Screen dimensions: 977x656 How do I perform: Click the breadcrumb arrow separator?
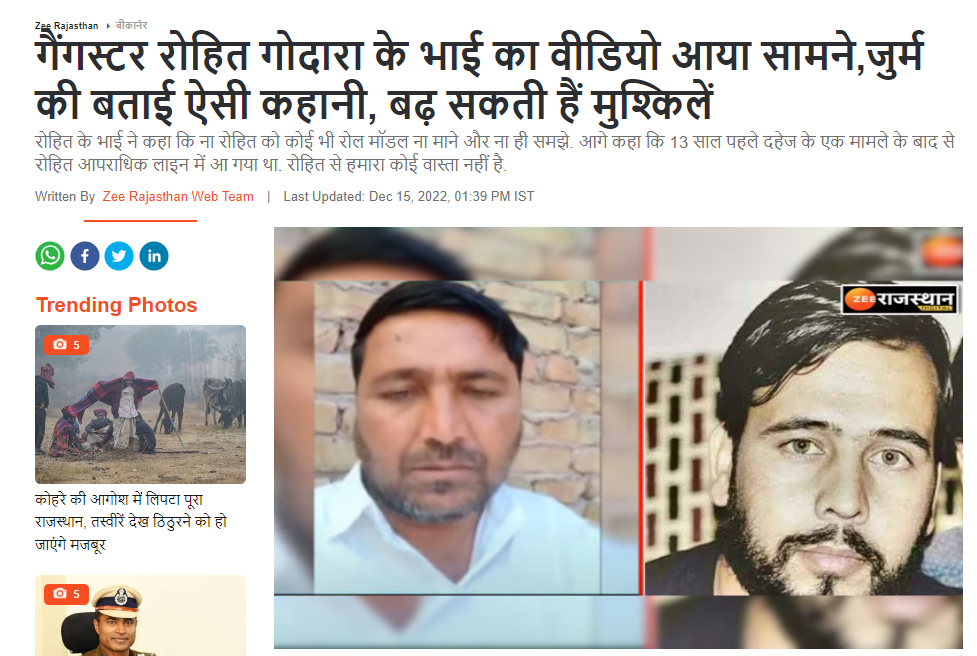coord(108,26)
